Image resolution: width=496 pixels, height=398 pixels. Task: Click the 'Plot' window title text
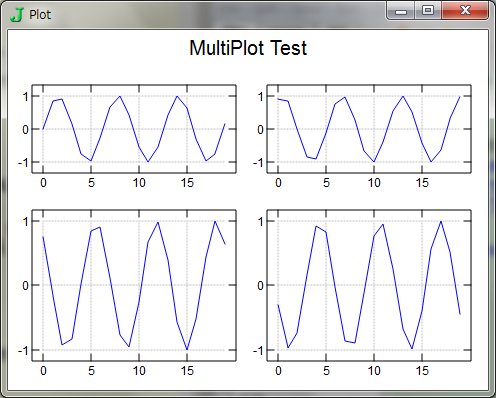[x=40, y=15]
